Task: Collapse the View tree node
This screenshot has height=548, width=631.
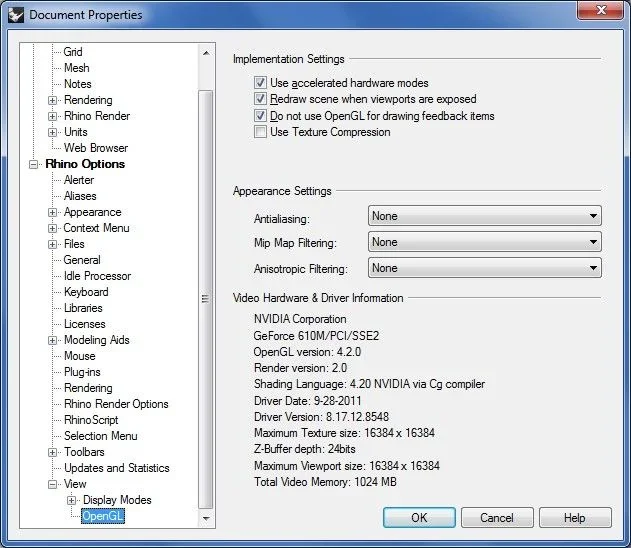Action: point(53,484)
